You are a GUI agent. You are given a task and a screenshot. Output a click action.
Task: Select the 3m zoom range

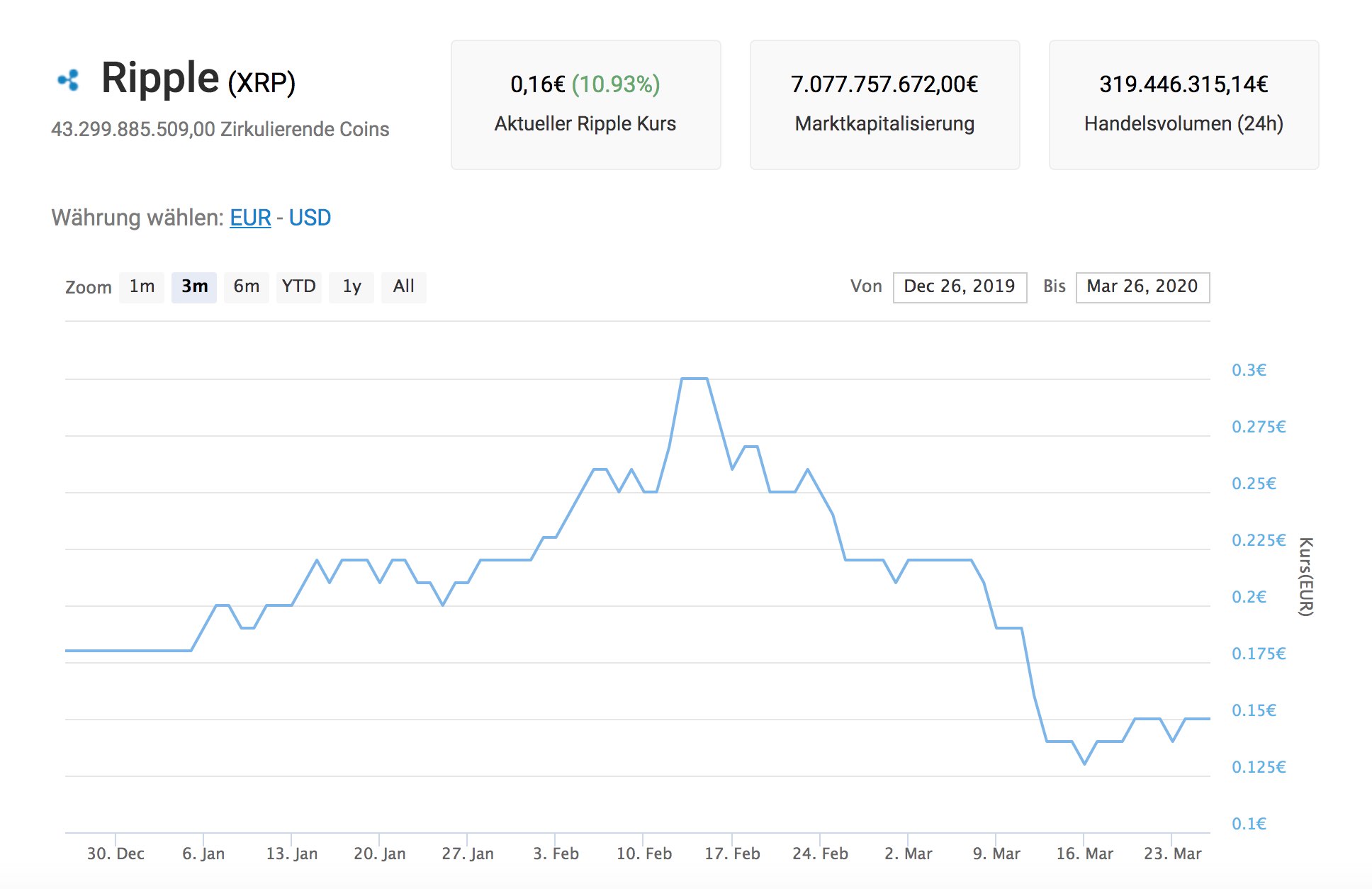pos(194,287)
